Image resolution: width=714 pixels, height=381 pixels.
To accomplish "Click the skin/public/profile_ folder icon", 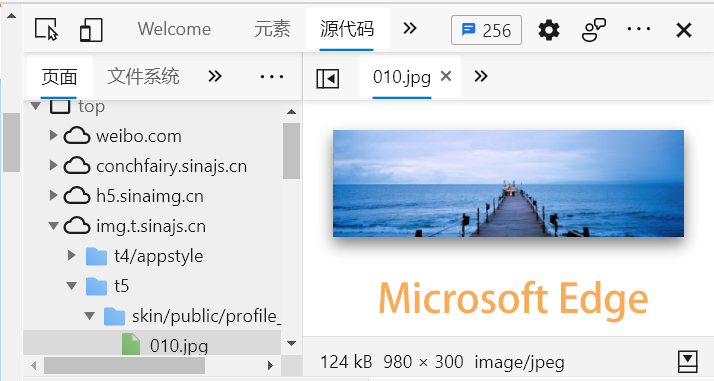I will coord(114,316).
